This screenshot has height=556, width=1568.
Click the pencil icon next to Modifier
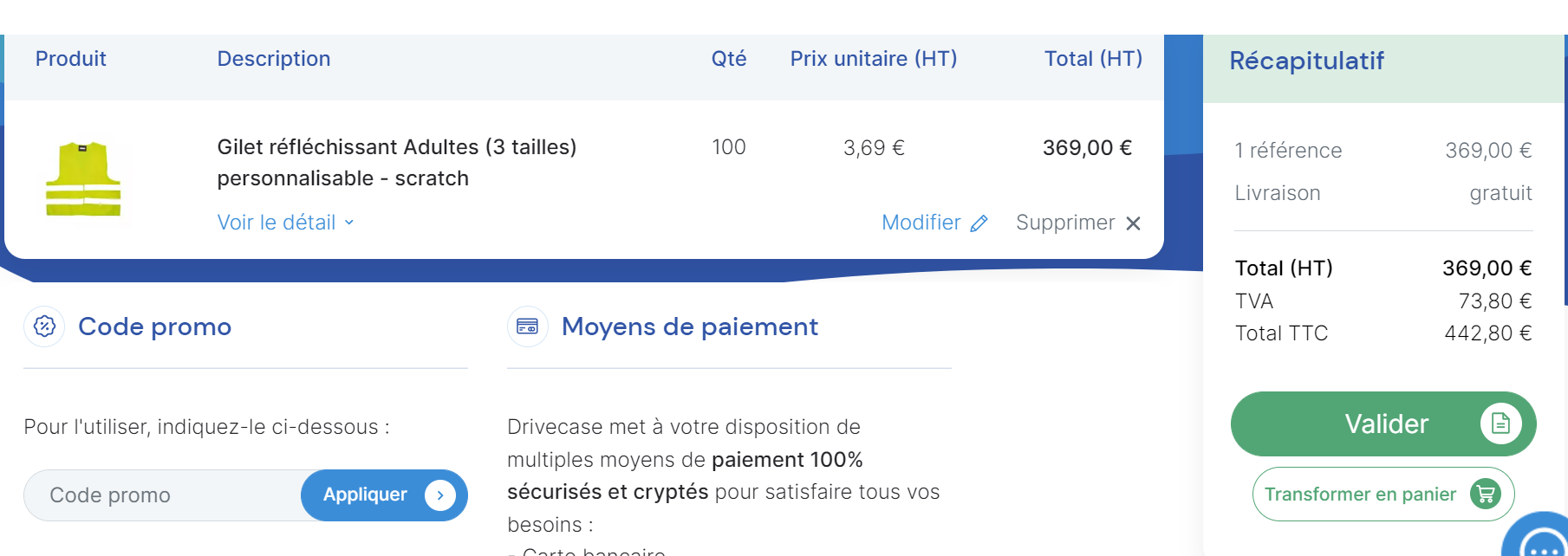point(979,223)
